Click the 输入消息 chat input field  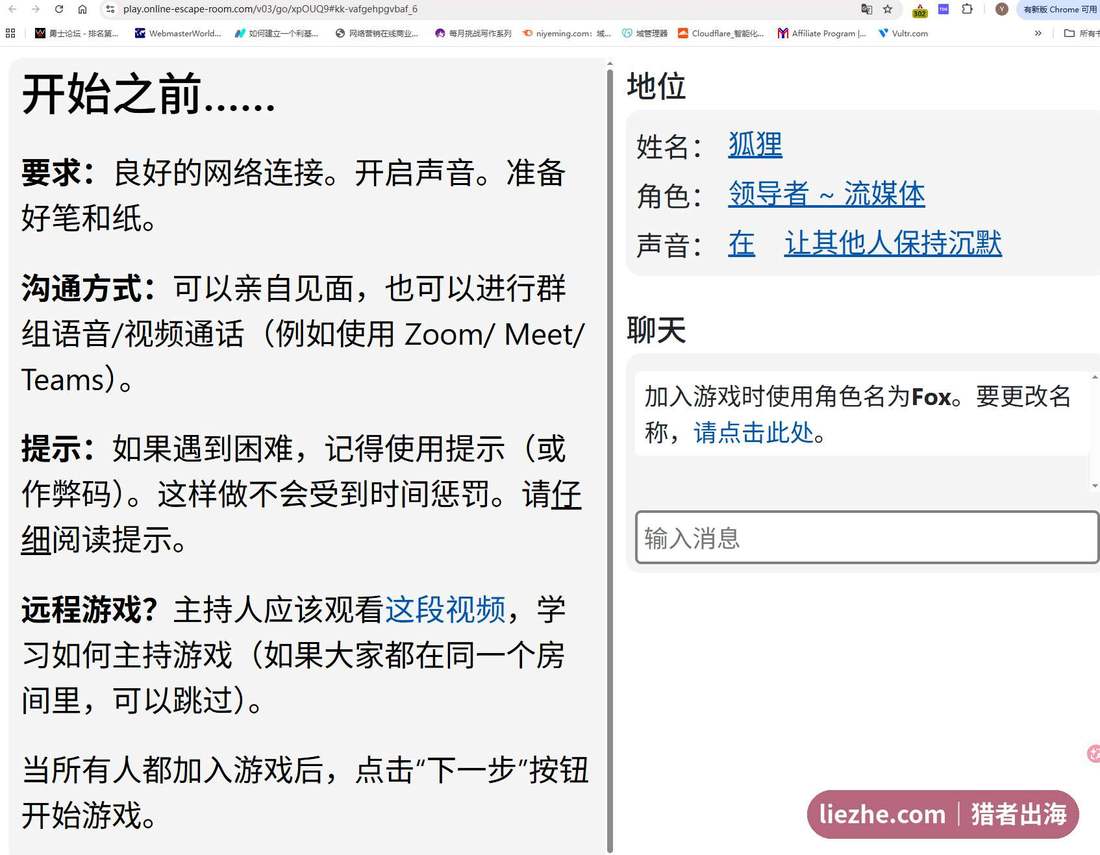pos(867,537)
